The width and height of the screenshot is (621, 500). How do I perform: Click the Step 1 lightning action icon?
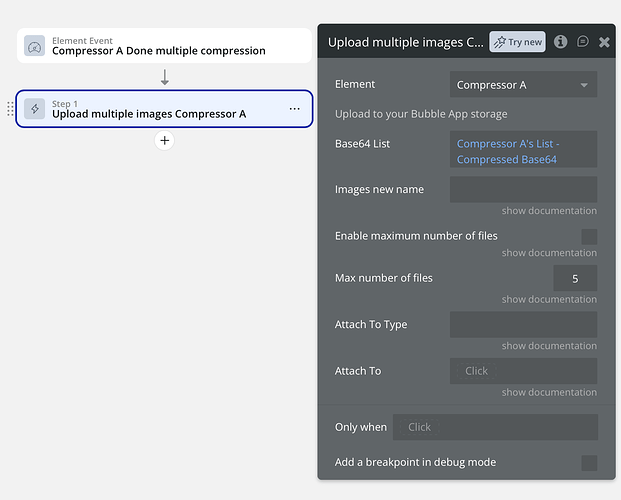click(35, 109)
